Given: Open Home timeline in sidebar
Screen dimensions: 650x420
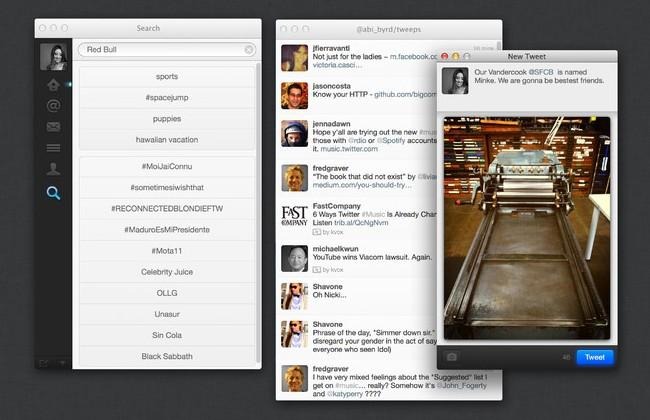Looking at the screenshot, I should [x=53, y=85].
